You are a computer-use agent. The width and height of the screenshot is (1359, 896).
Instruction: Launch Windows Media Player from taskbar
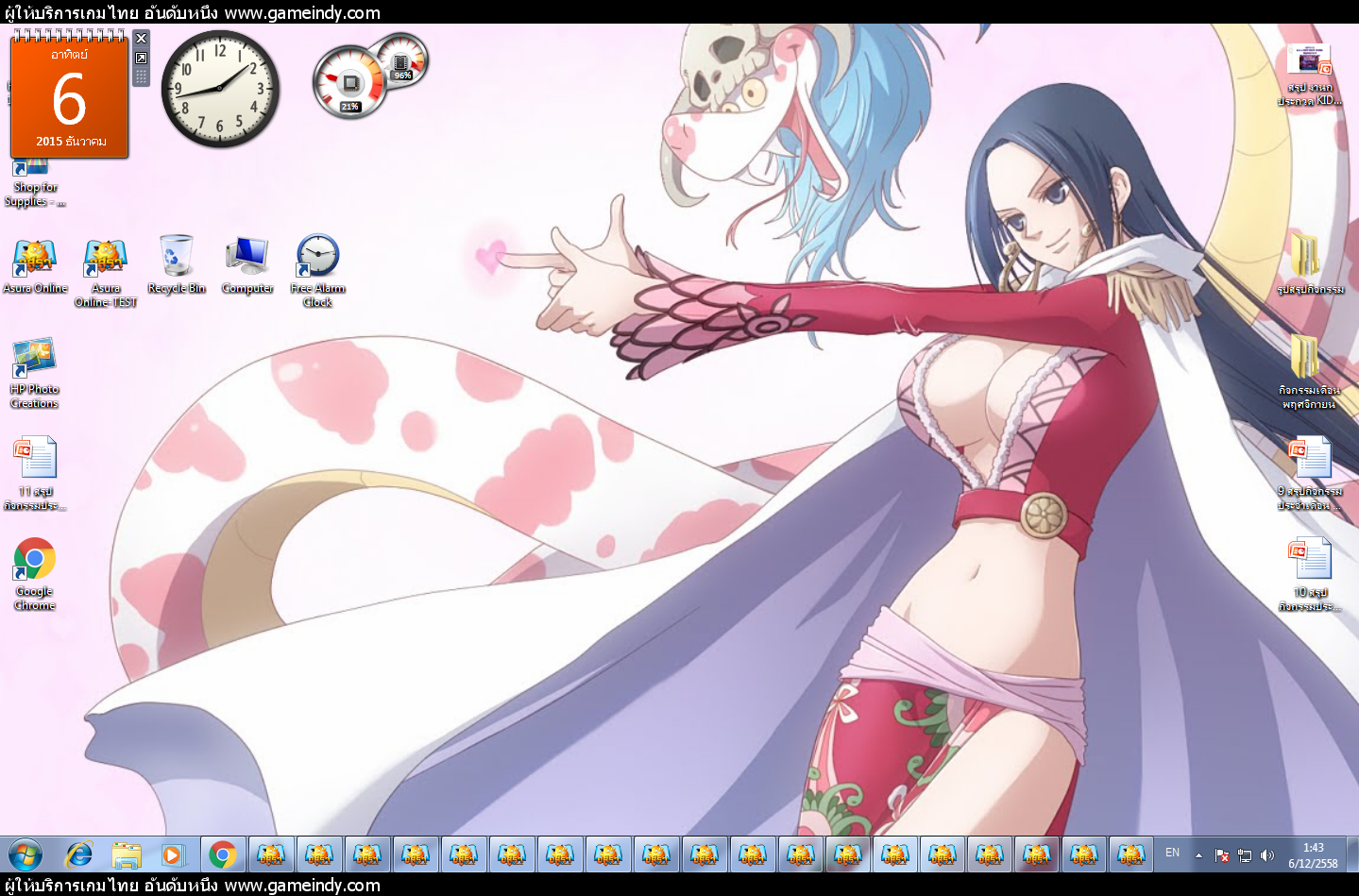[172, 855]
